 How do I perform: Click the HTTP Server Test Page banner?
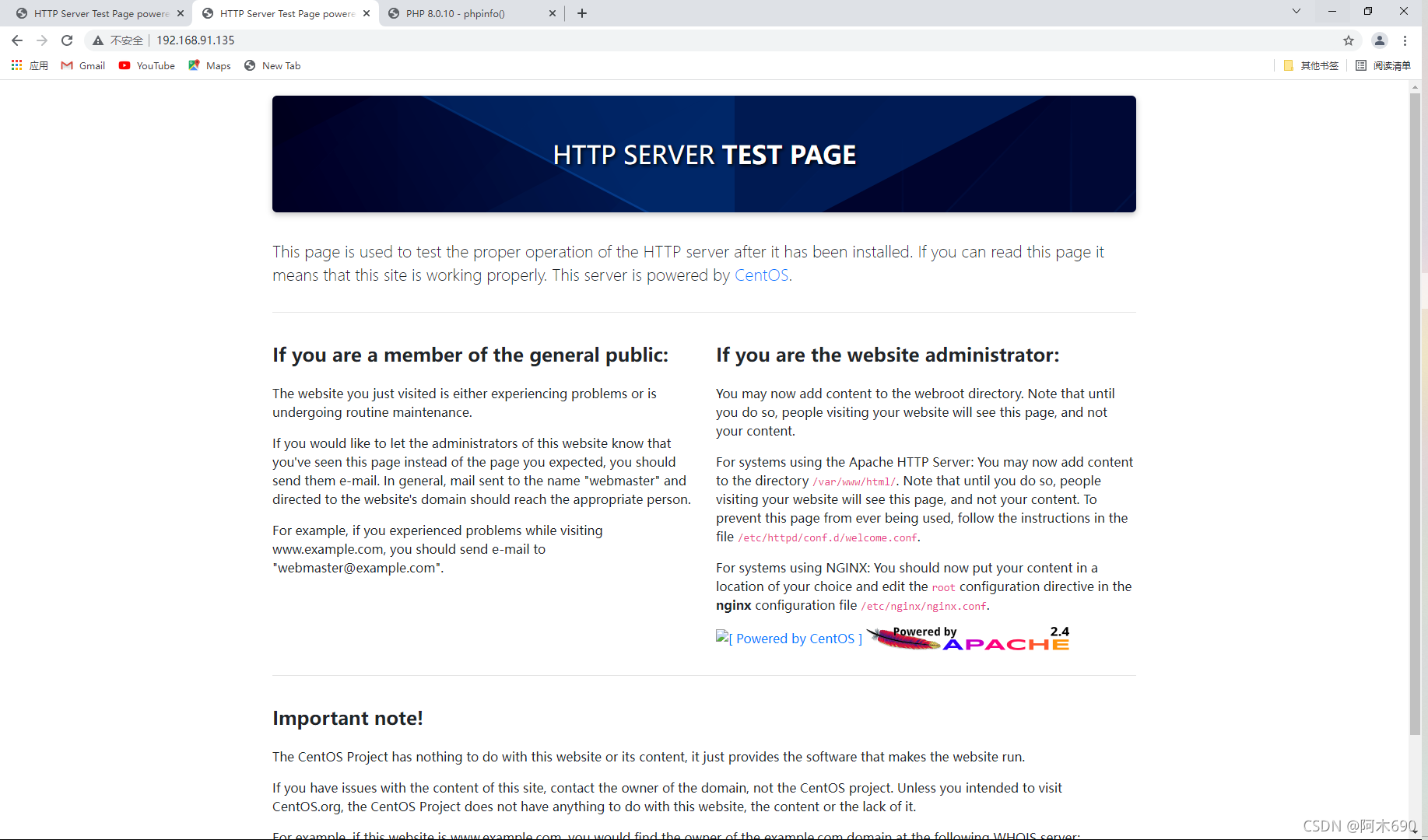coord(704,154)
